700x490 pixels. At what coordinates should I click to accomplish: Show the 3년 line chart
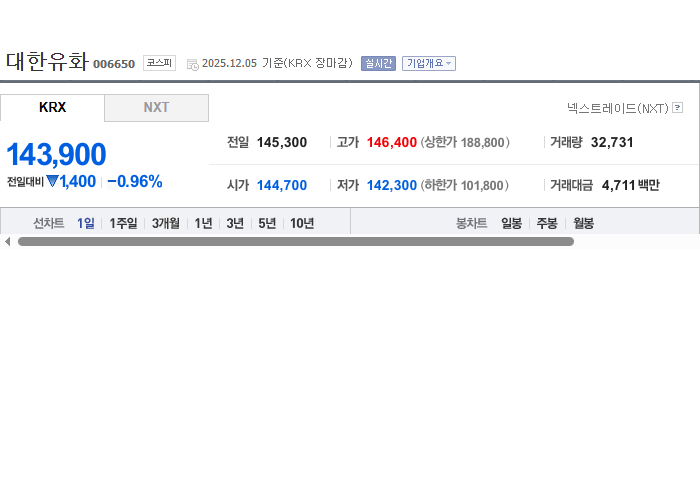tap(235, 223)
